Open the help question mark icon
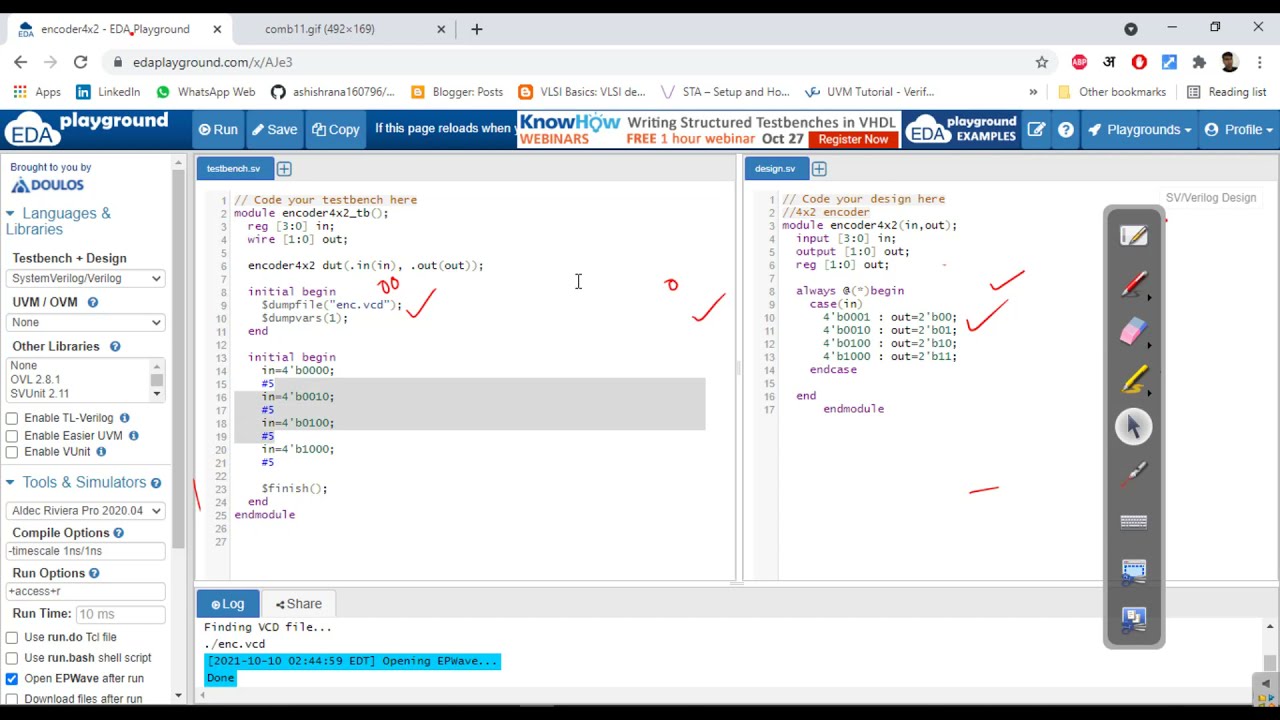This screenshot has height=720, width=1280. 1066,130
